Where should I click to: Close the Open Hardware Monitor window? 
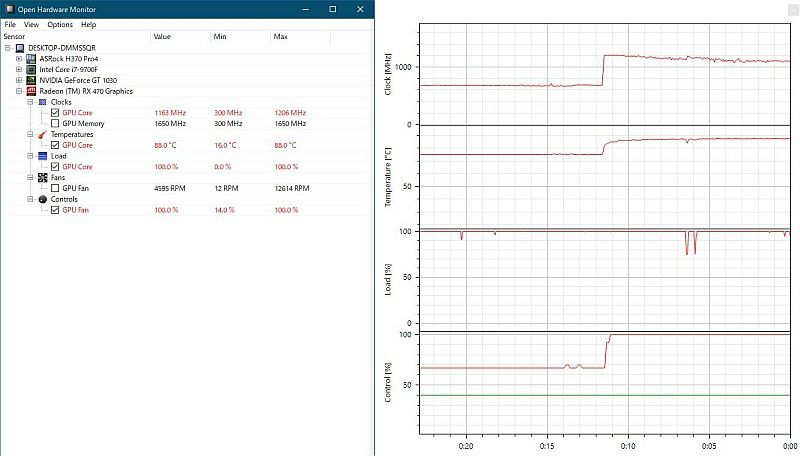[x=360, y=9]
